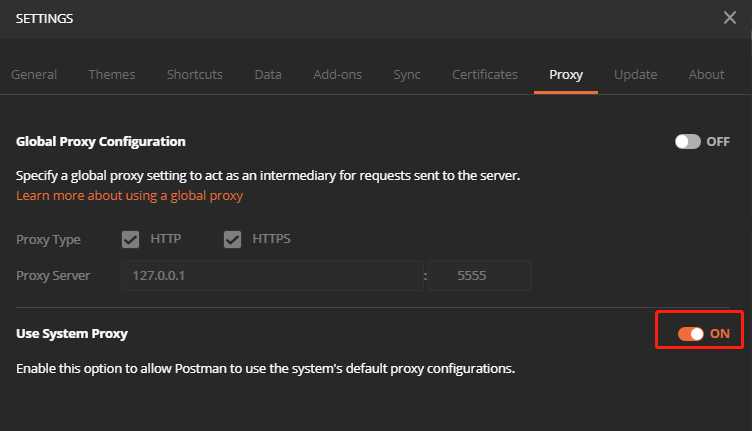Close the Settings dialog with the X
The width and height of the screenshot is (752, 431).
point(730,17)
